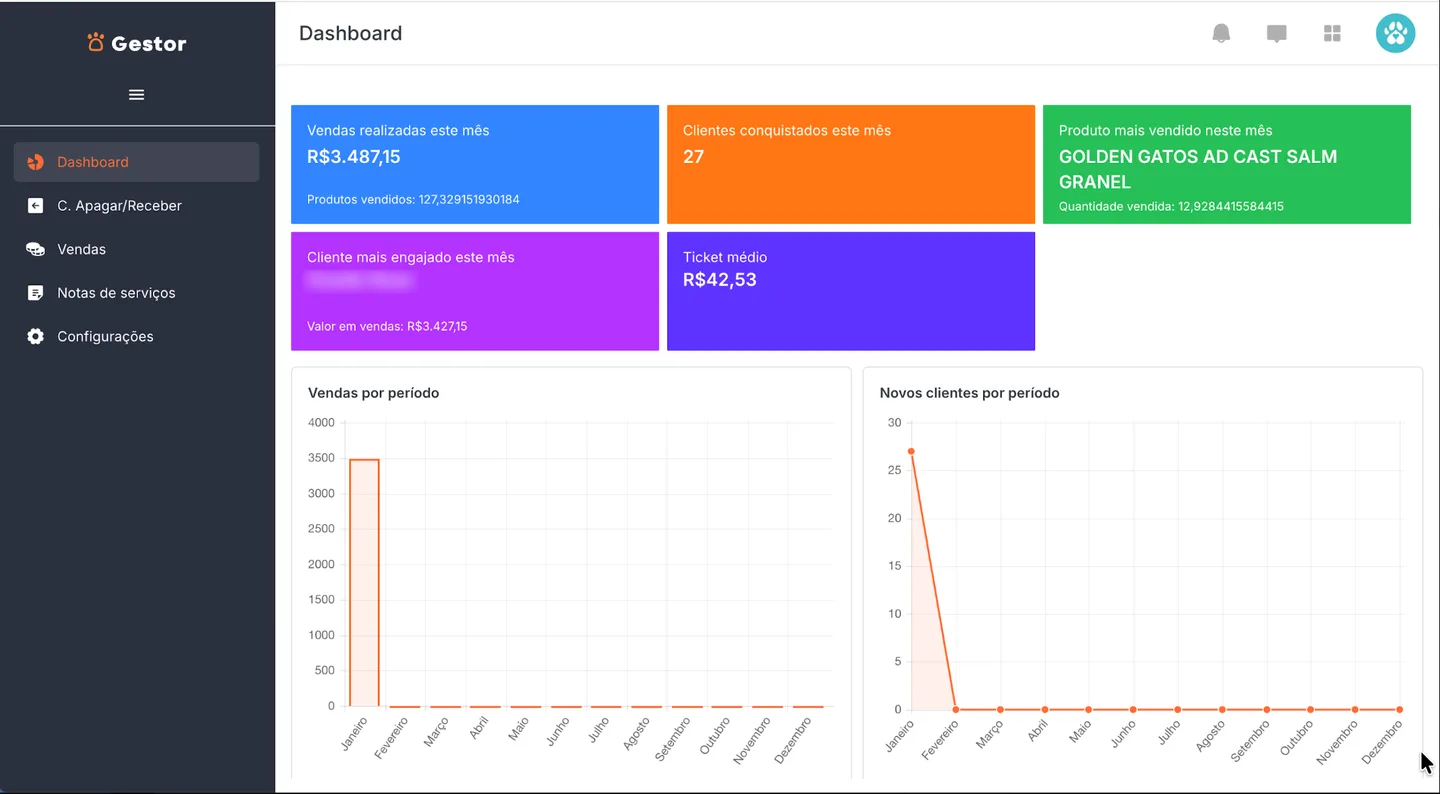Click the Produto mais vendido card title
The height and width of the screenshot is (794, 1440).
(x=1166, y=130)
